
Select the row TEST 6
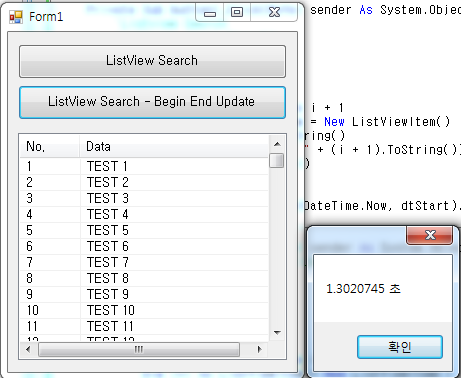(x=144, y=246)
